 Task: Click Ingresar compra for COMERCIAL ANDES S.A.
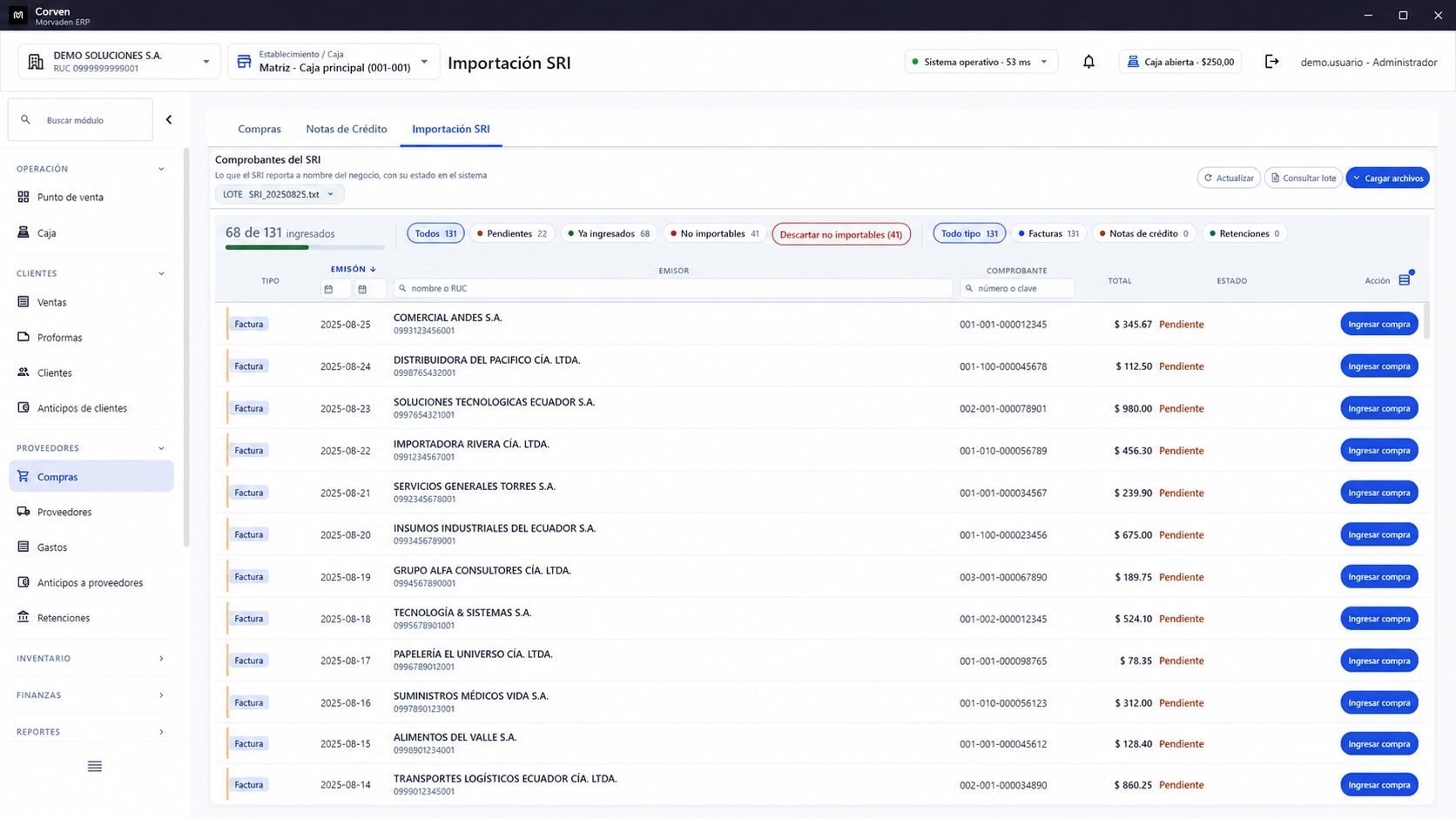(1378, 324)
